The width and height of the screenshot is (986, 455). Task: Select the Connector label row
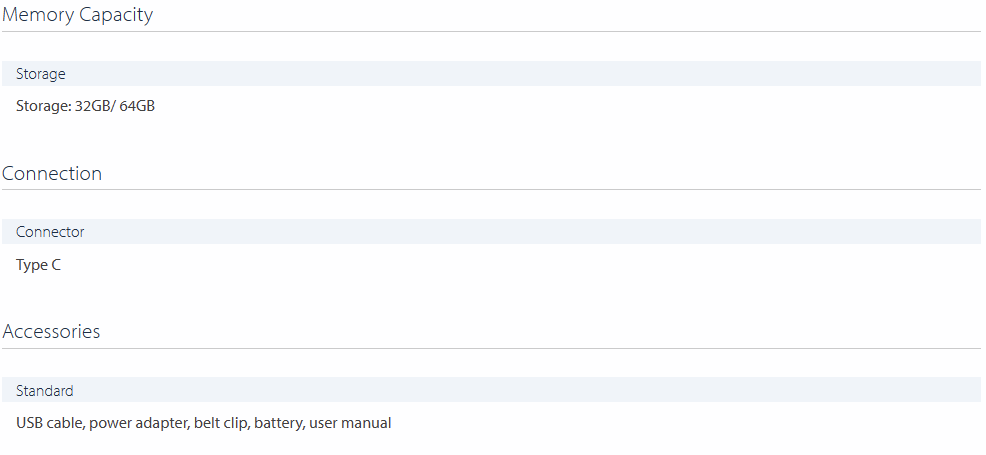(491, 231)
